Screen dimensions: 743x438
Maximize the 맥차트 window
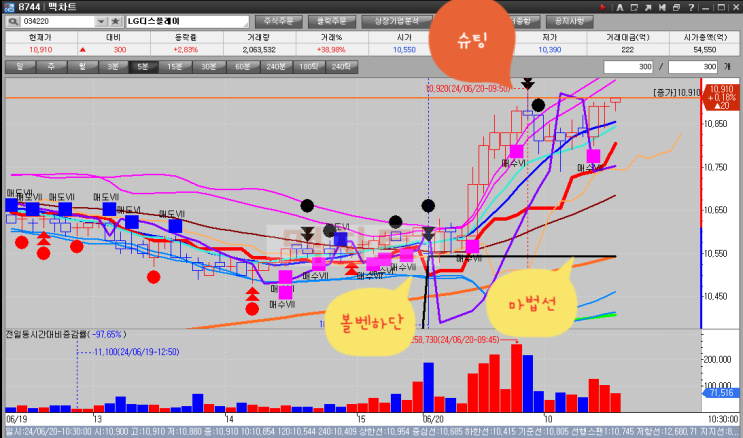click(x=721, y=8)
